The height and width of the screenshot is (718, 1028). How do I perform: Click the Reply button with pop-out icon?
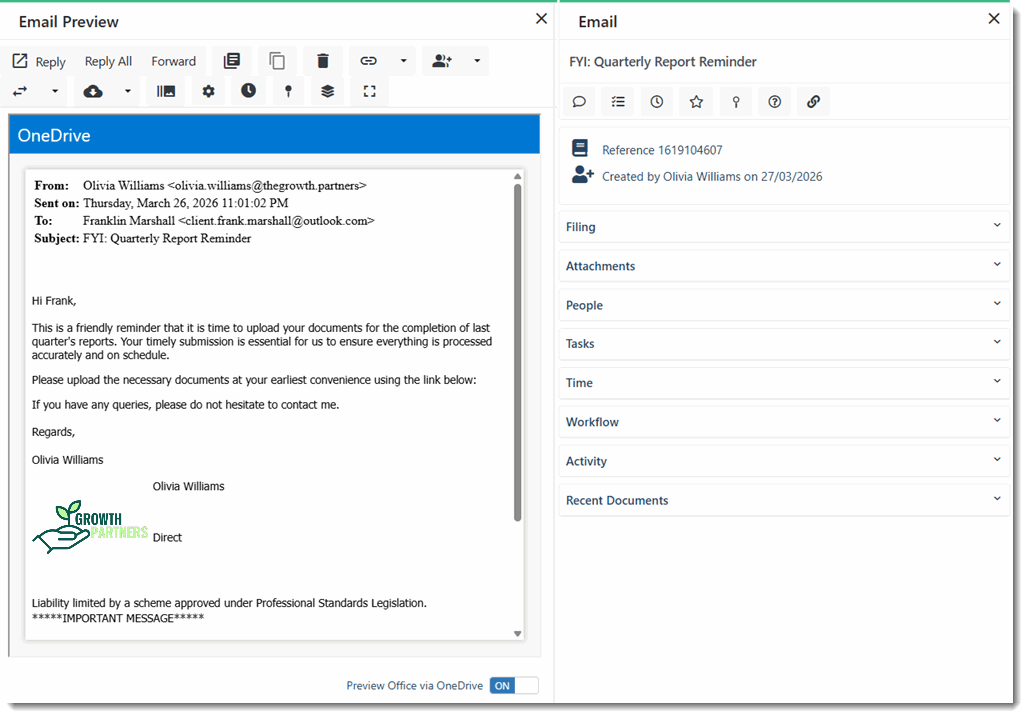click(39, 62)
